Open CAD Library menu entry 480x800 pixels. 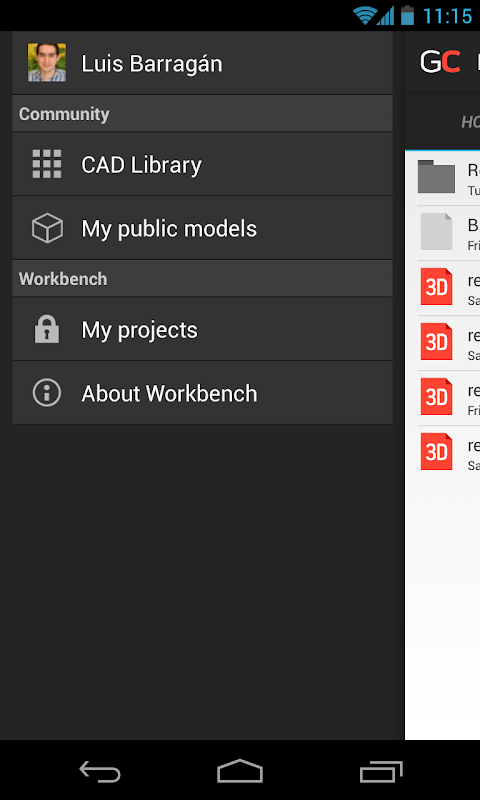tap(203, 164)
